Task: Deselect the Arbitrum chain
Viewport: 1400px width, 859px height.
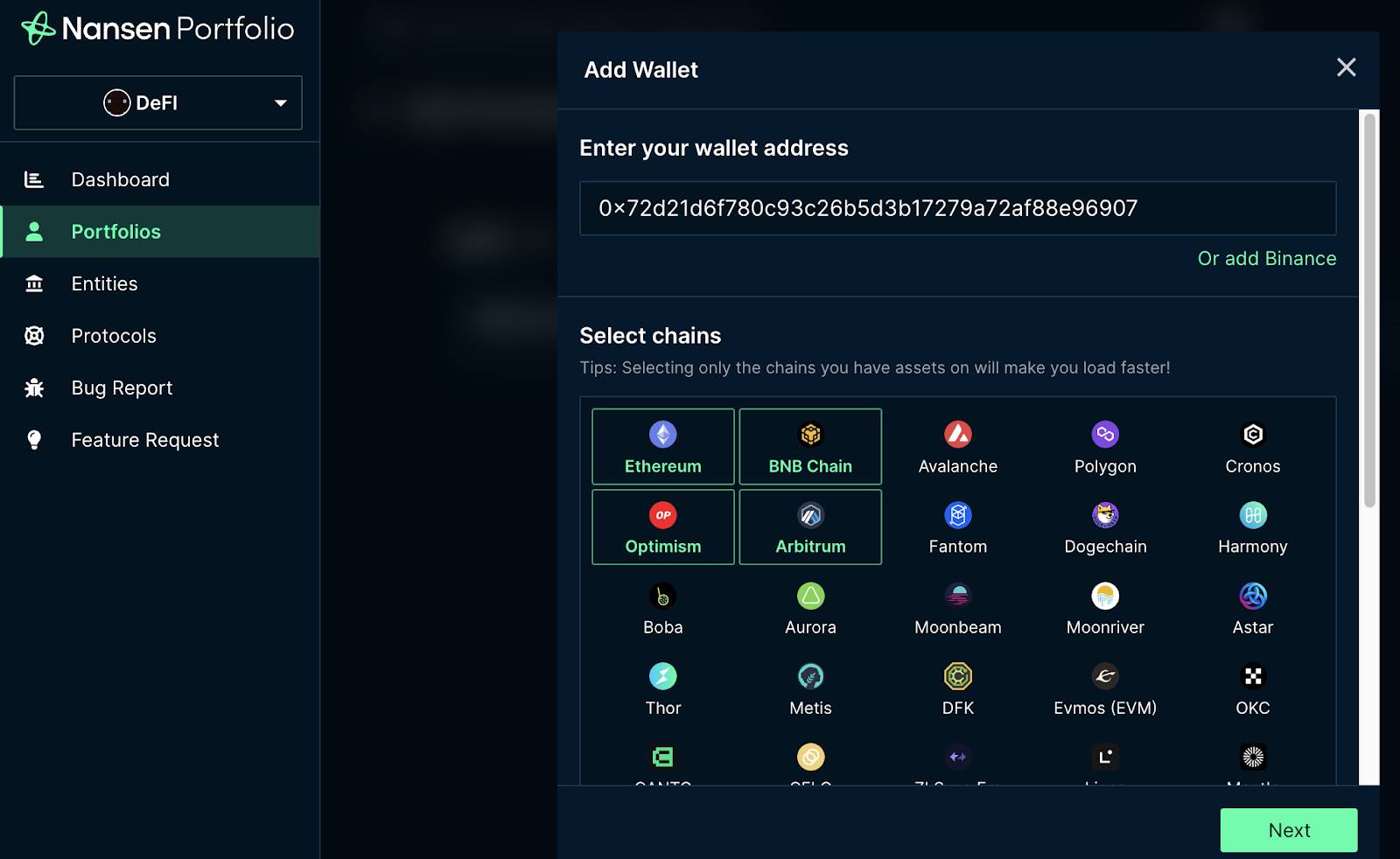Action: pyautogui.click(x=810, y=527)
